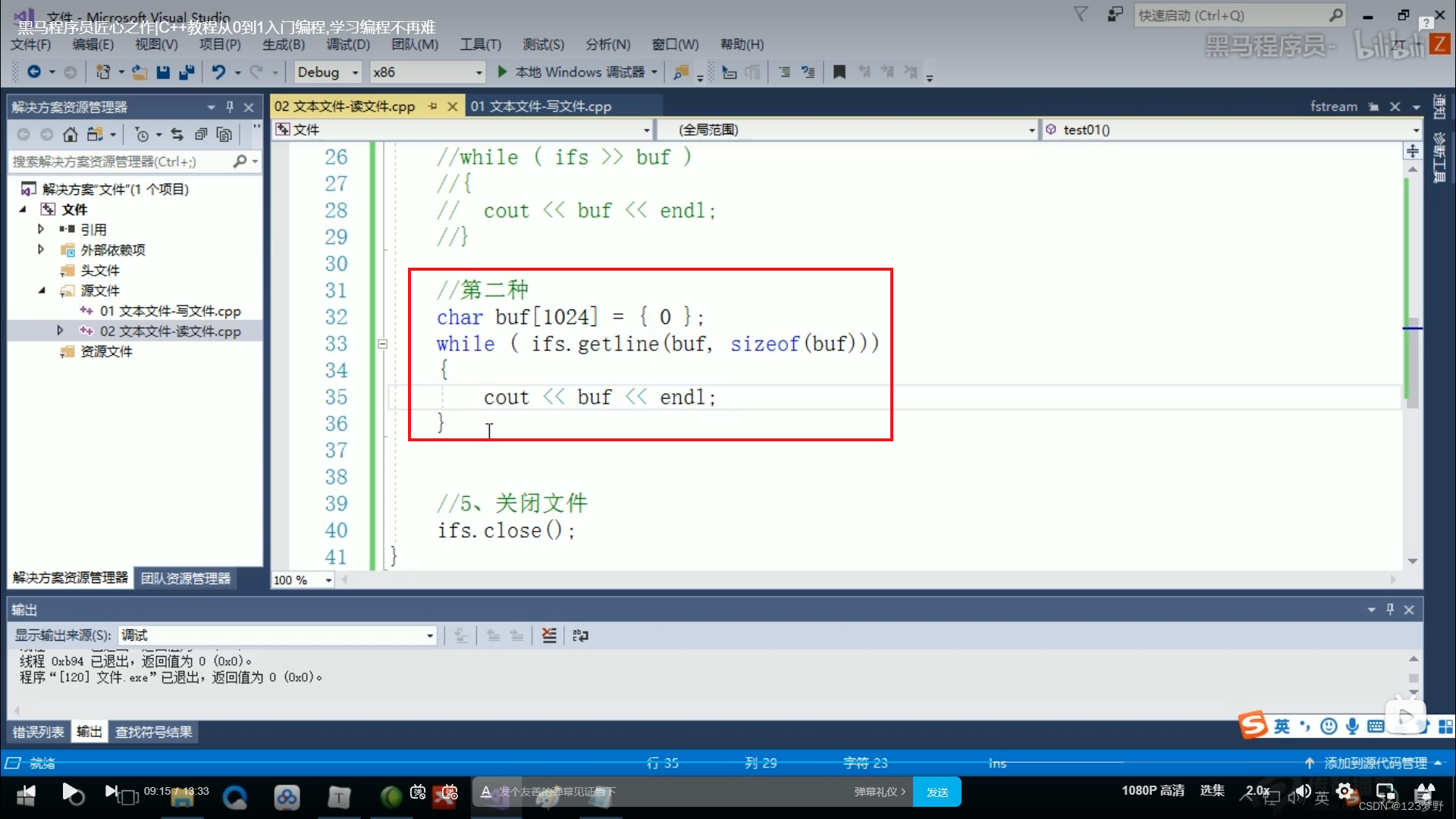
Task: Click the Undo action icon
Action: [219, 71]
